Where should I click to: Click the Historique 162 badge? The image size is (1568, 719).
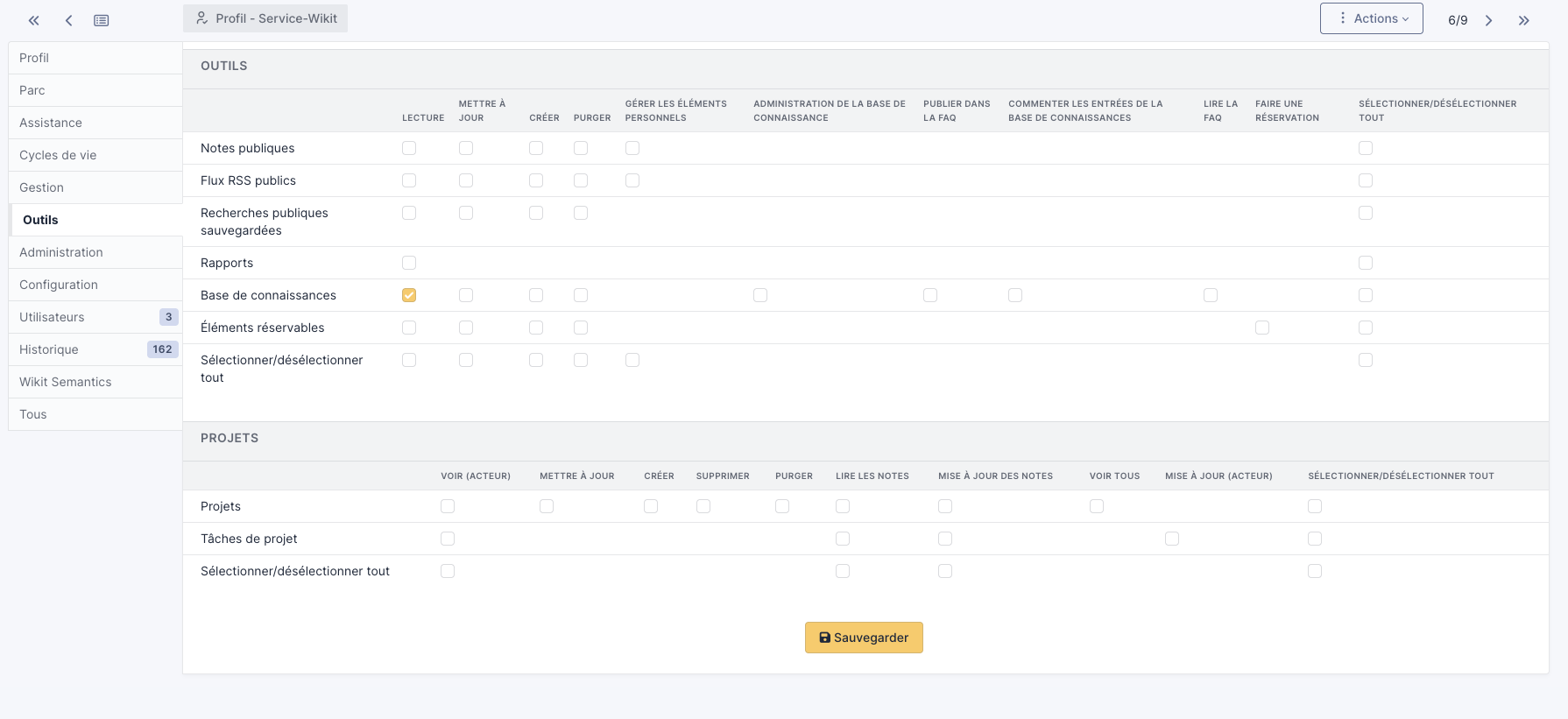click(162, 349)
